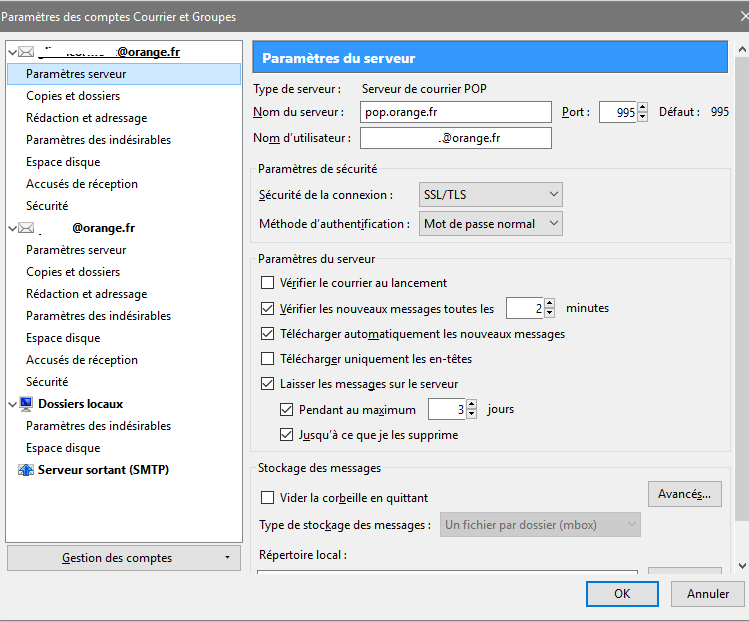The height and width of the screenshot is (622, 749).
Task: Toggle Laisser les messages sur le serveur
Action: [267, 383]
